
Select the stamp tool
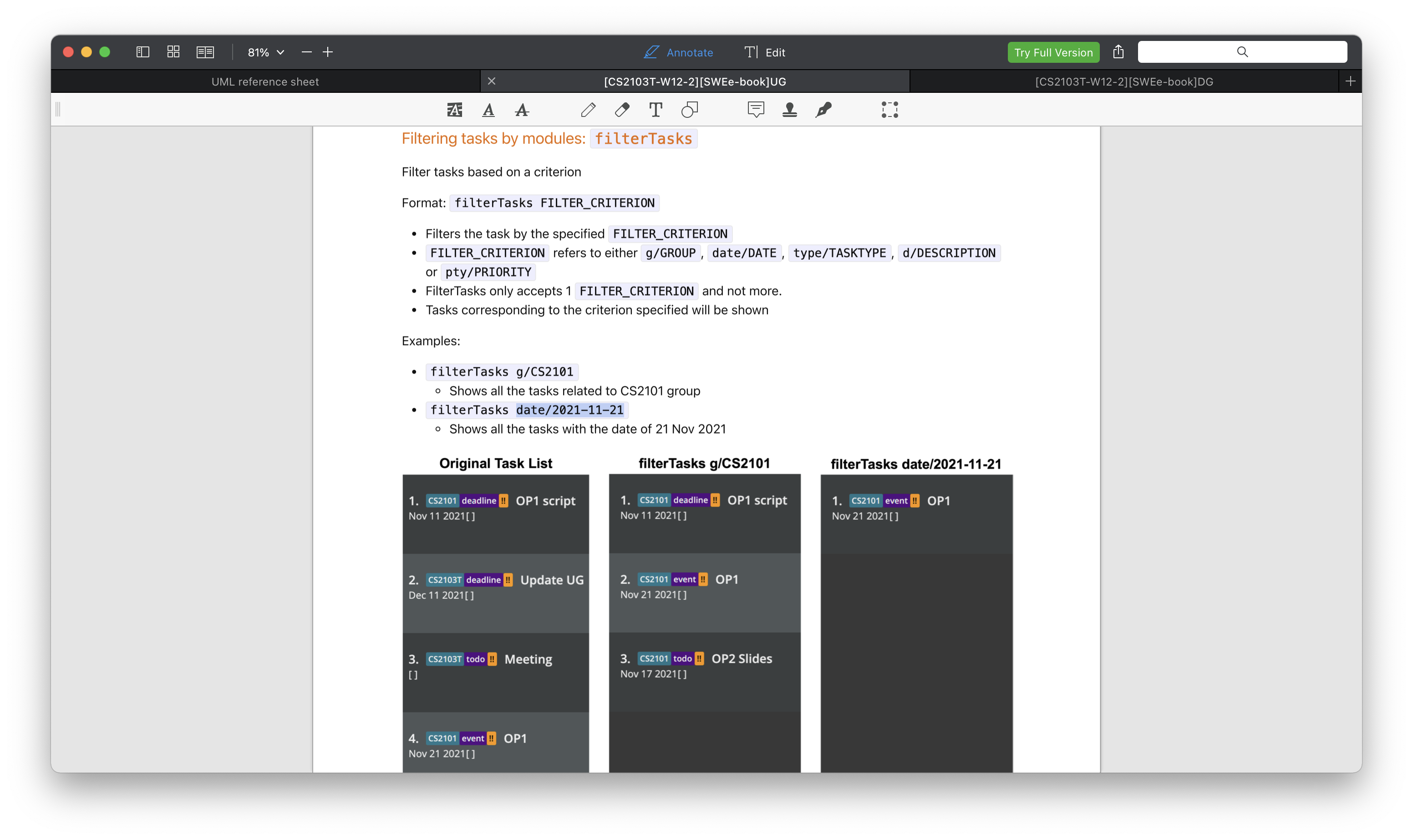click(790, 110)
